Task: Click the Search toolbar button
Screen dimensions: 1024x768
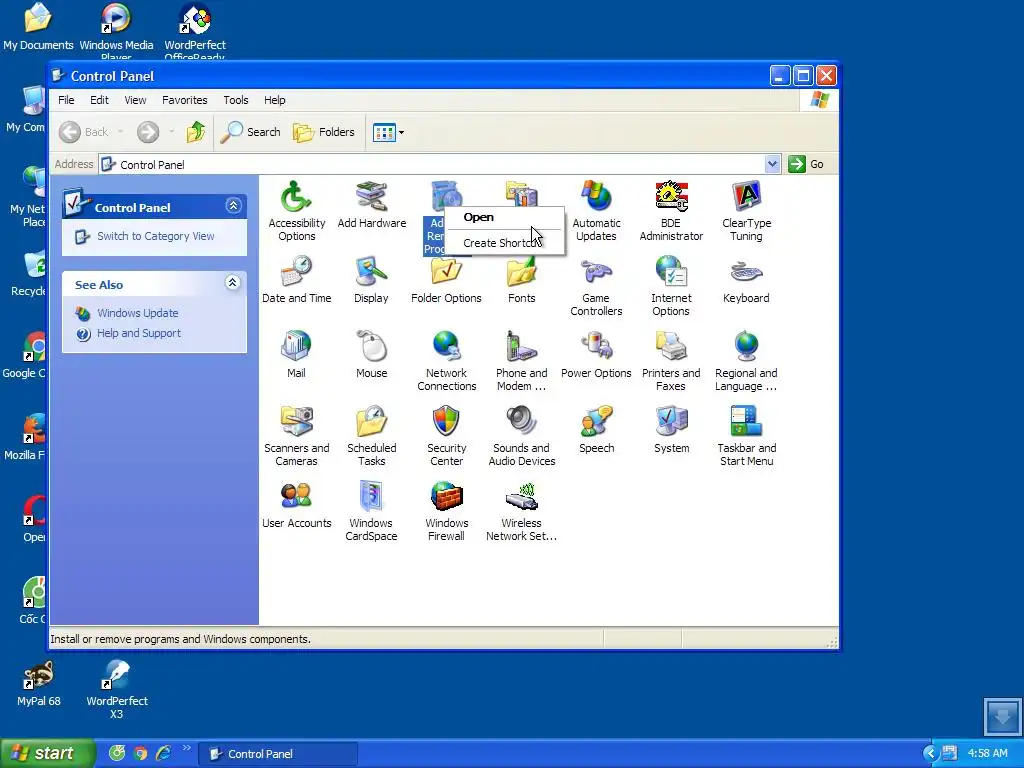Action: [251, 132]
